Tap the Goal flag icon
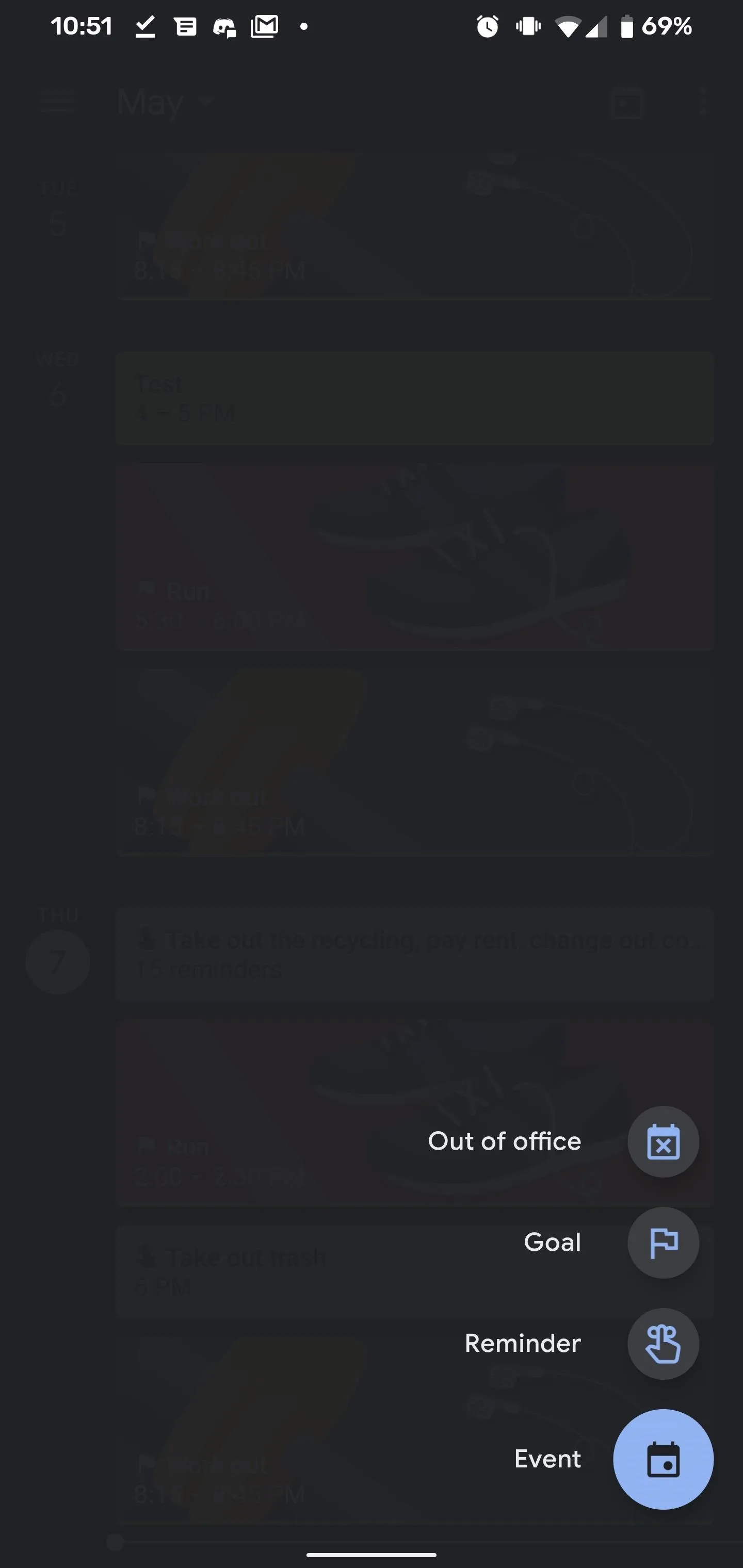 pos(663,1243)
